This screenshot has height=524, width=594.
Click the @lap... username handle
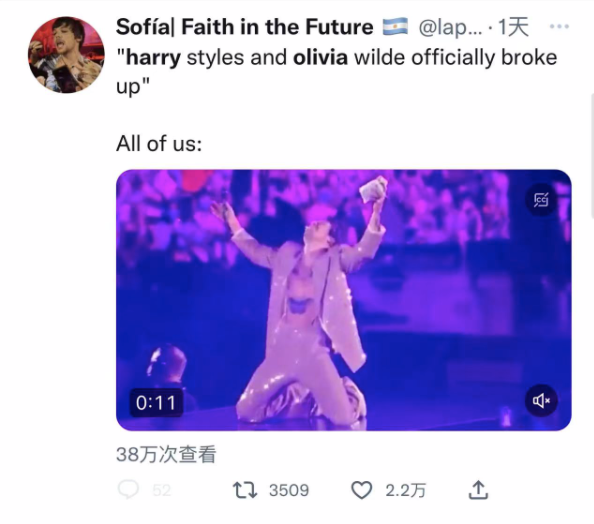(x=450, y=27)
